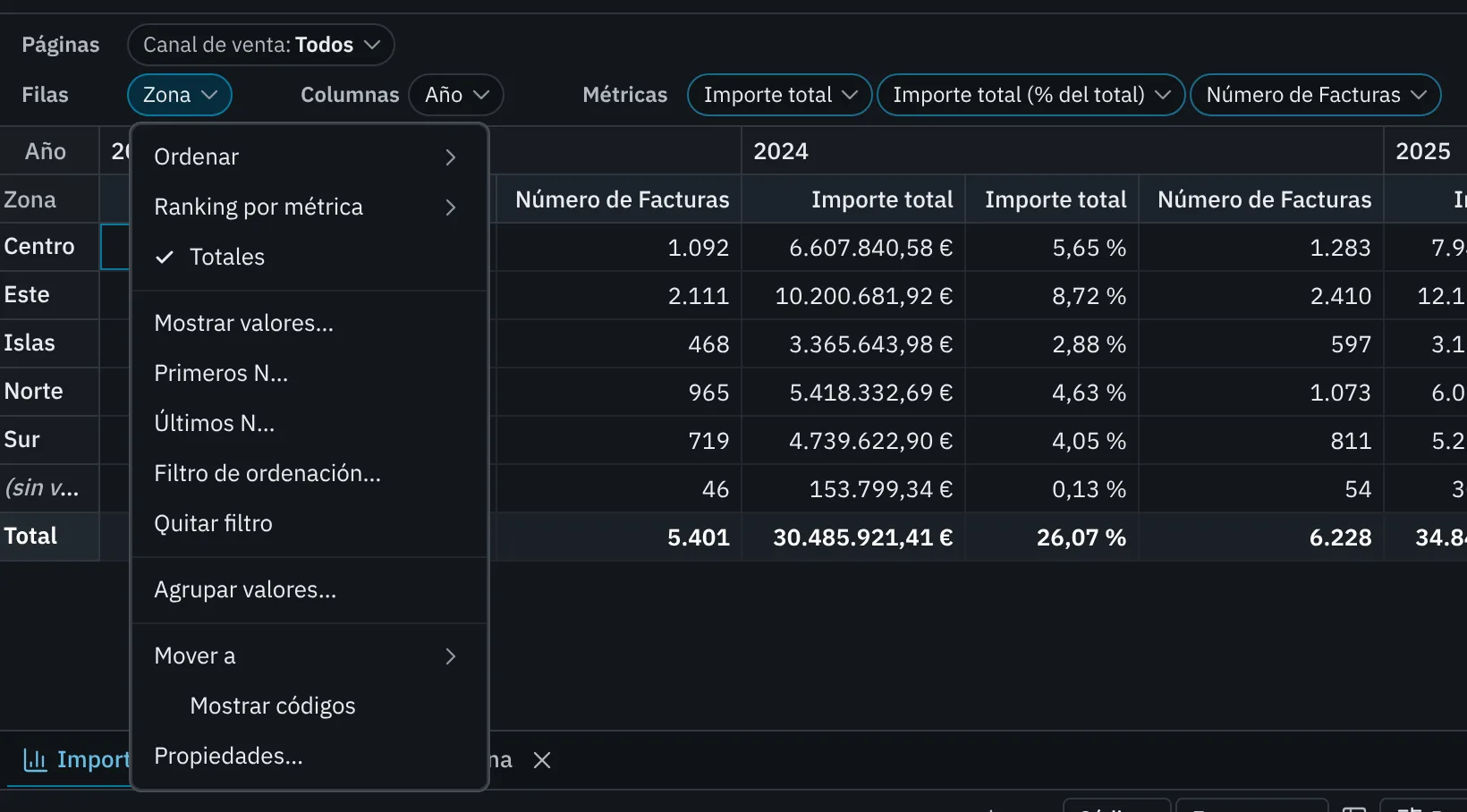Click percentage cell 2,88 %
This screenshot has height=812, width=1467.
pos(1052,344)
